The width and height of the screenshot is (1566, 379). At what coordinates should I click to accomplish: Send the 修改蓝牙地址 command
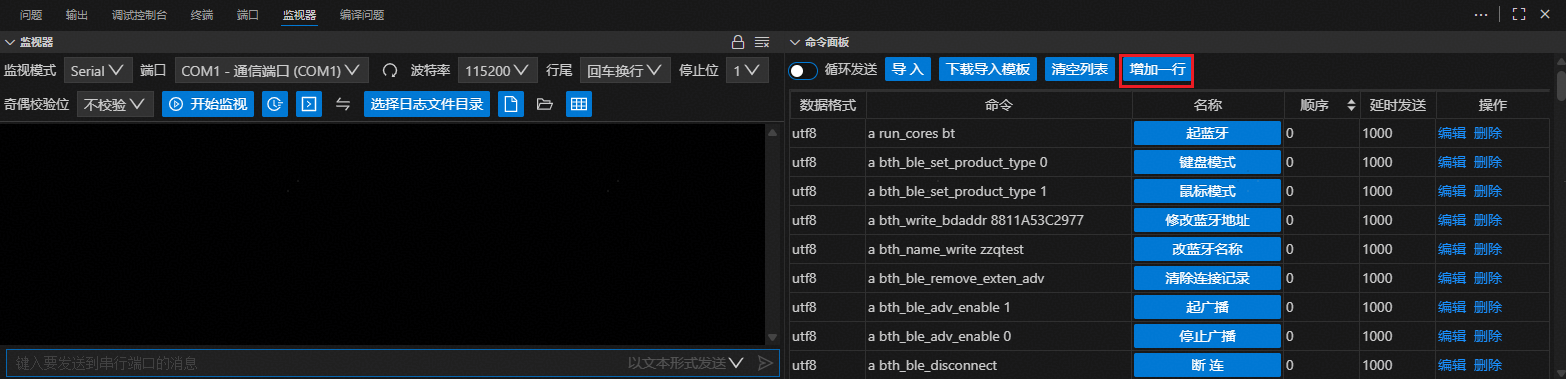click(x=1207, y=220)
